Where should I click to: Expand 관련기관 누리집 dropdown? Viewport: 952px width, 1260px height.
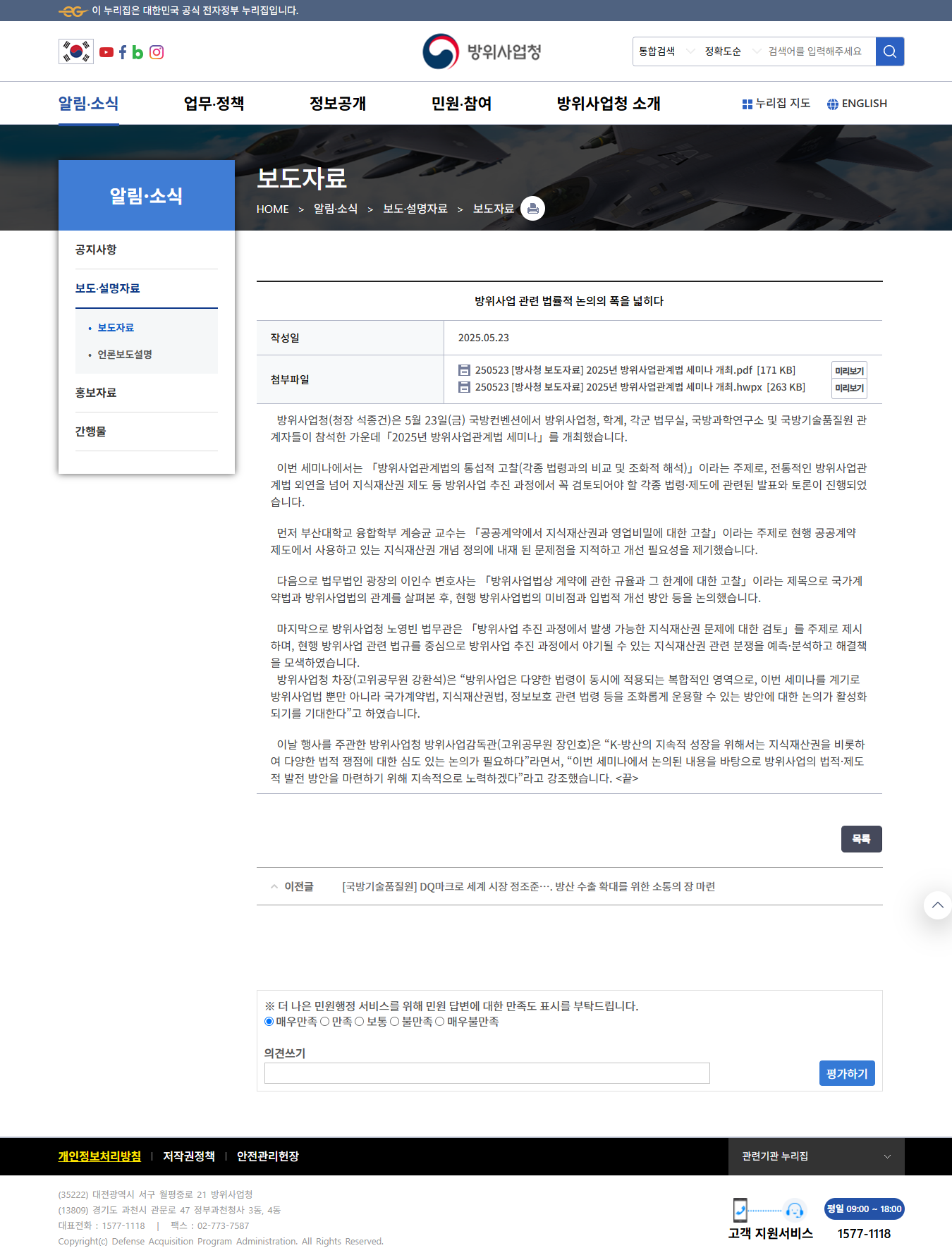816,1156
